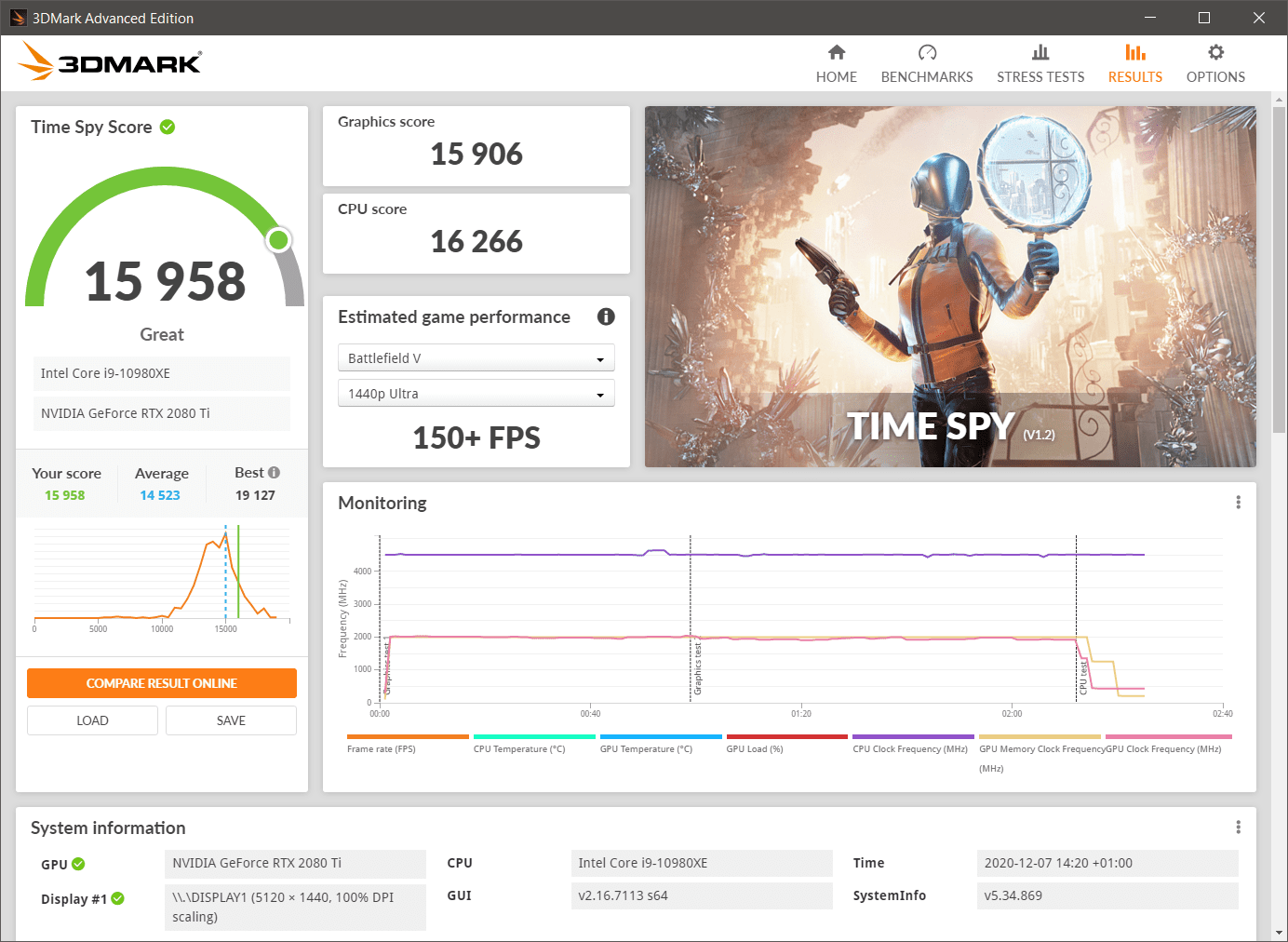Image resolution: width=1288 pixels, height=942 pixels.
Task: Click the SystemInfo version v5.34.869
Action: 1107,895
